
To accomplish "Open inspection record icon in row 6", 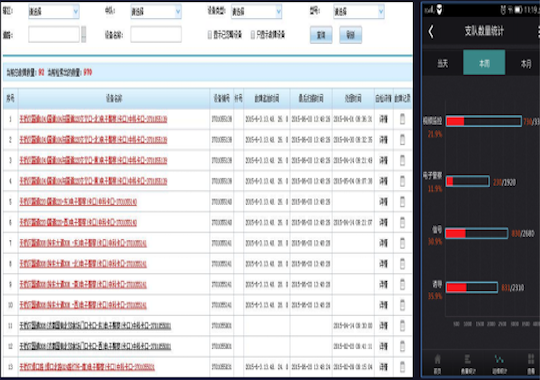I will [x=402, y=223].
